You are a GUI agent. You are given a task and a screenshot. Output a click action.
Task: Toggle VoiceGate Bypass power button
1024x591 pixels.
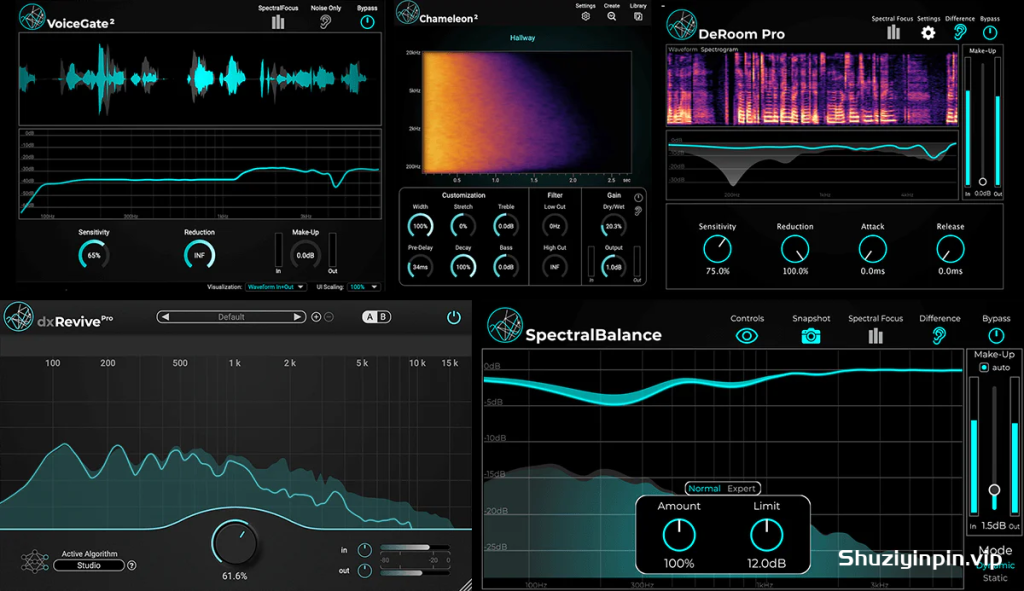point(368,22)
